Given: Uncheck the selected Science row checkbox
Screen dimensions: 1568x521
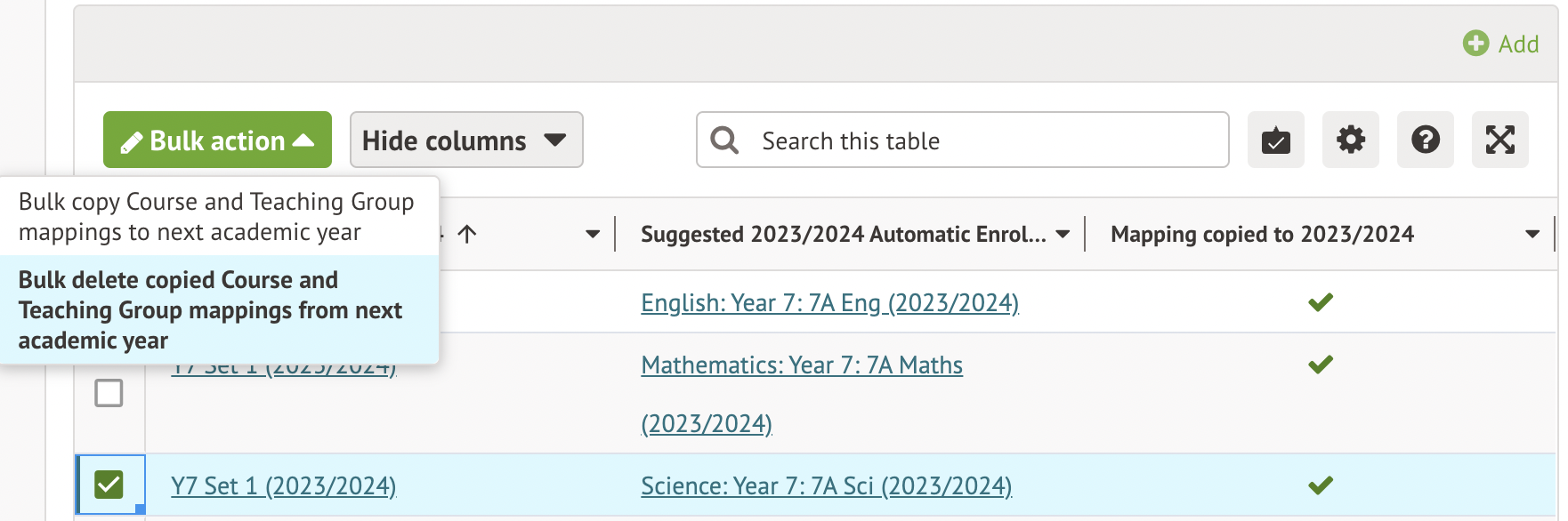Looking at the screenshot, I should point(109,485).
